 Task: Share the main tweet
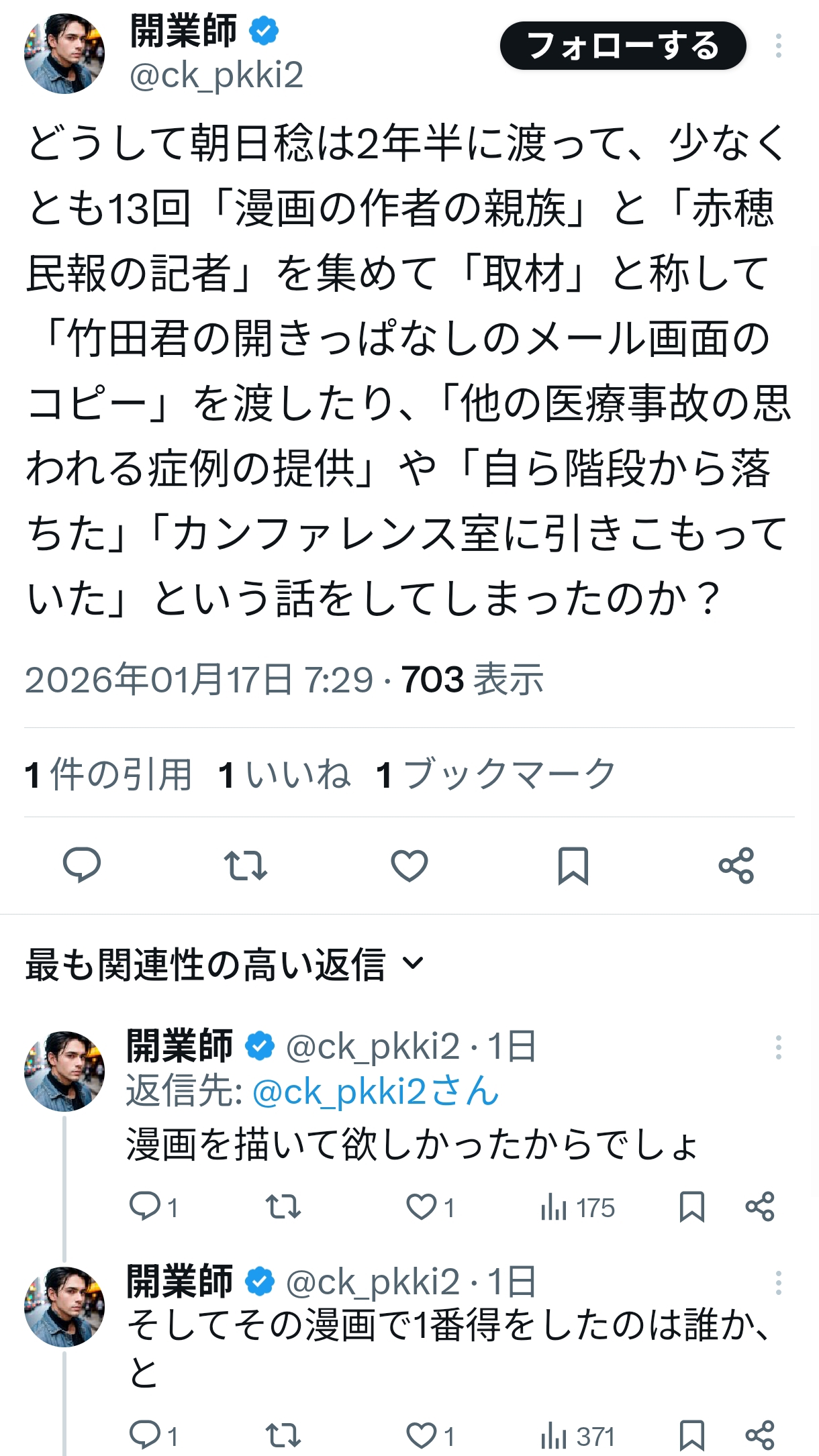click(x=736, y=865)
